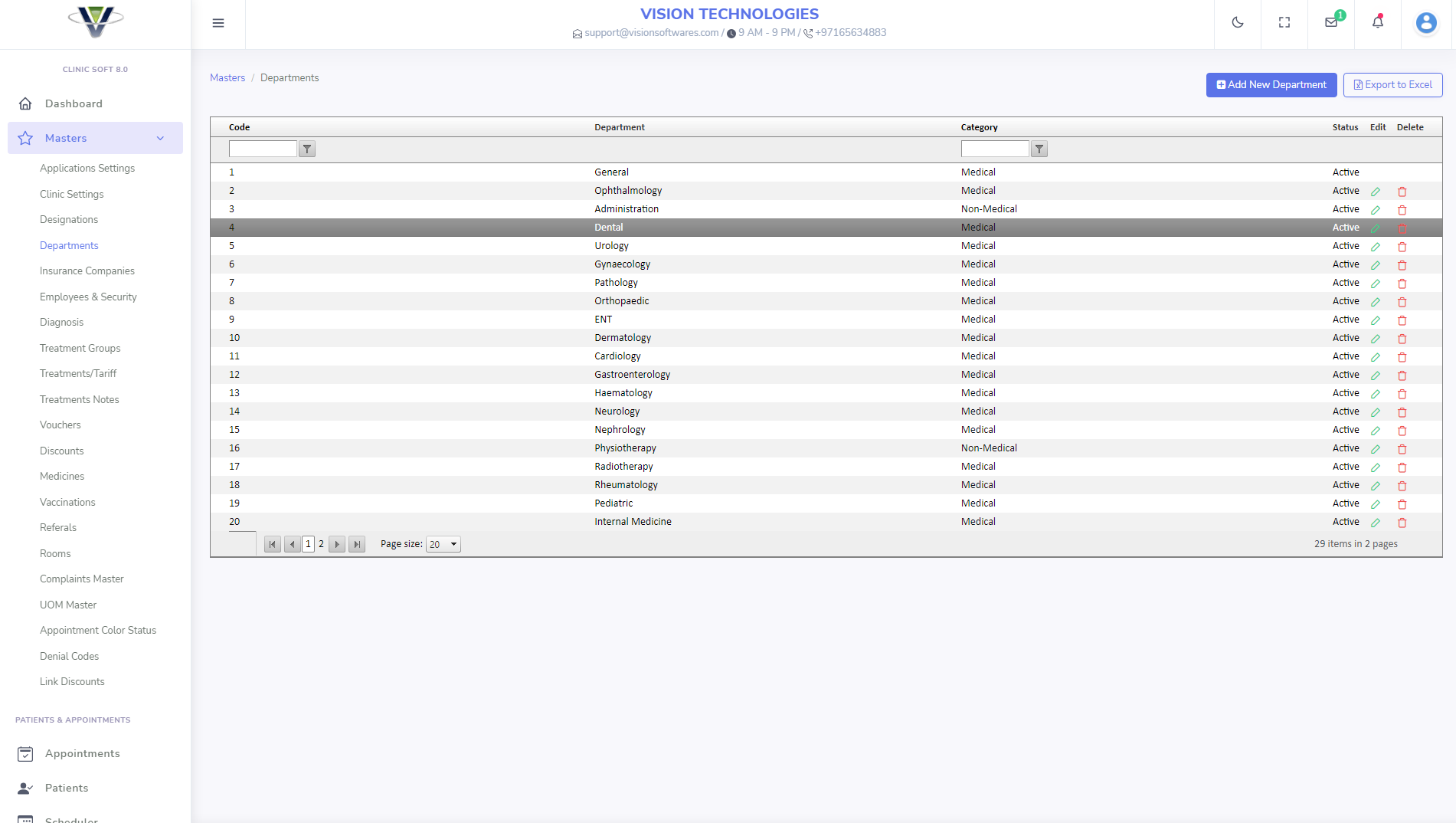Click the Masters breadcrumb link
Screen dimensions: 1456x823
[227, 77]
